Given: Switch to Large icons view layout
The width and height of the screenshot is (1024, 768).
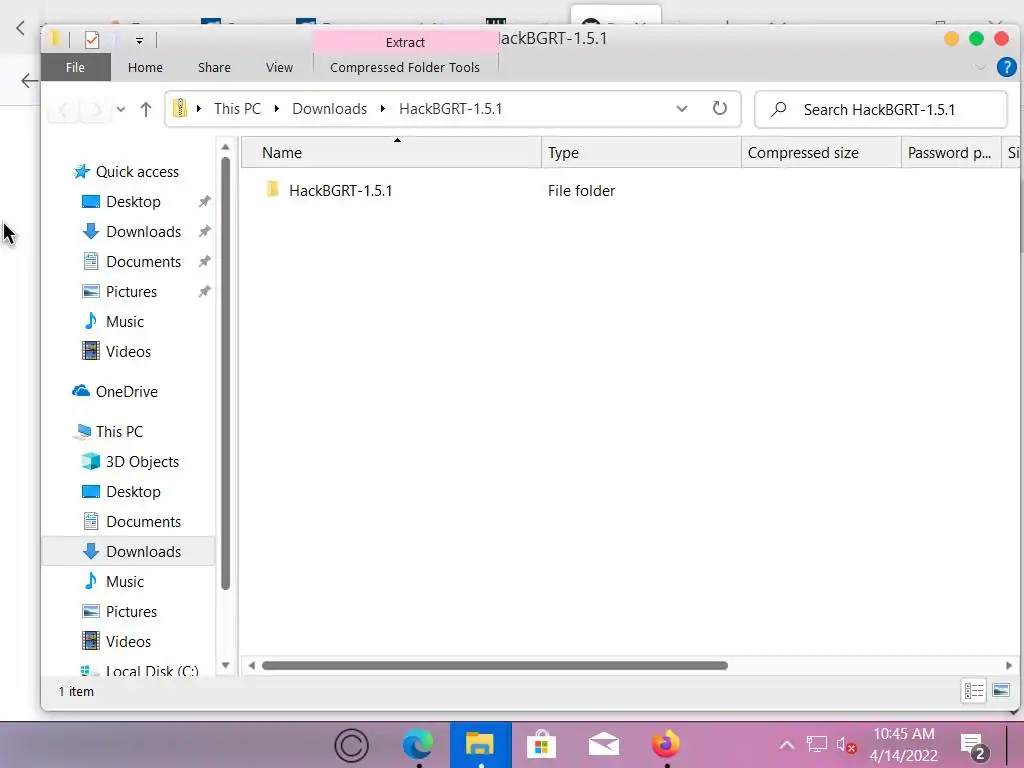Looking at the screenshot, I should [1000, 690].
